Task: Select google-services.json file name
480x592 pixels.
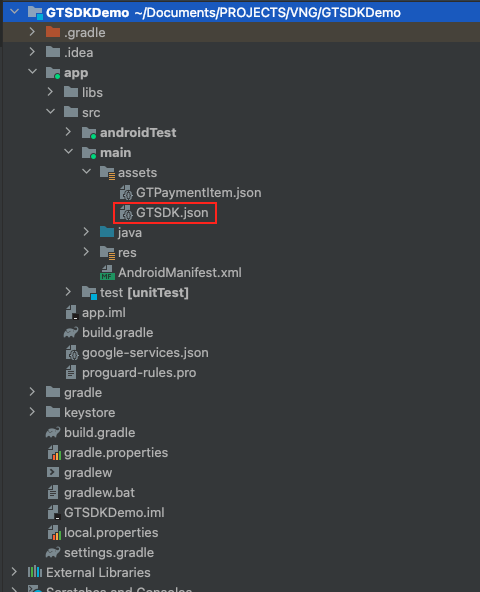Action: [145, 353]
